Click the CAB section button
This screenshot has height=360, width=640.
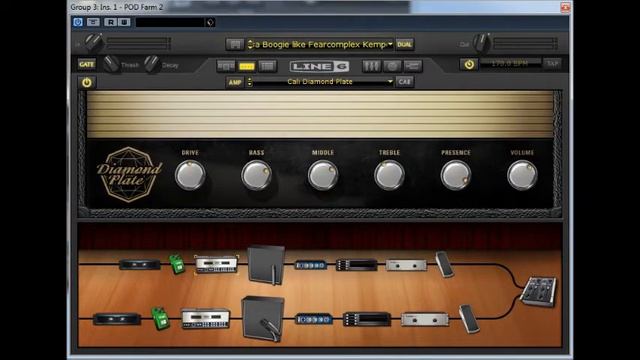pyautogui.click(x=404, y=82)
